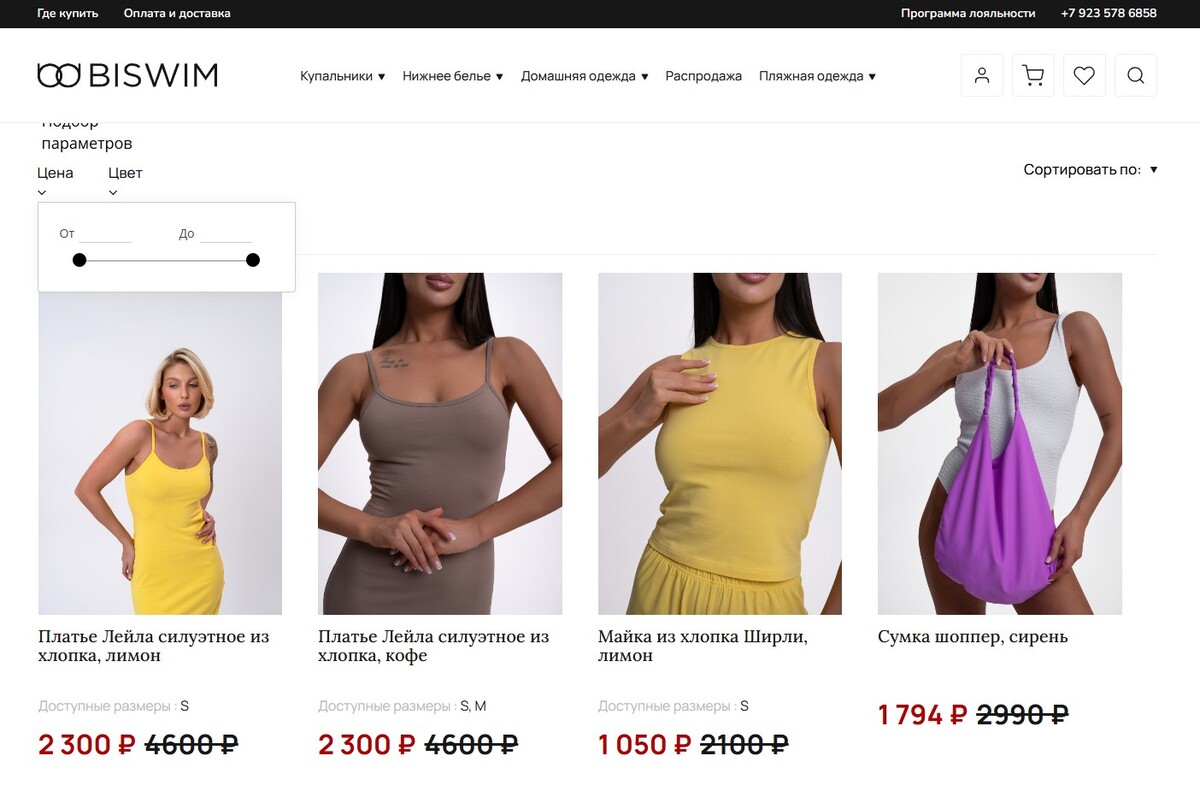Open the shopping cart icon
The height and width of the screenshot is (803, 1200).
point(1033,75)
